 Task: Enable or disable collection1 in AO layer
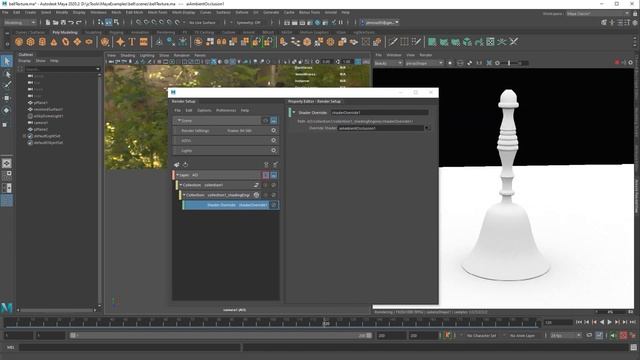273,185
